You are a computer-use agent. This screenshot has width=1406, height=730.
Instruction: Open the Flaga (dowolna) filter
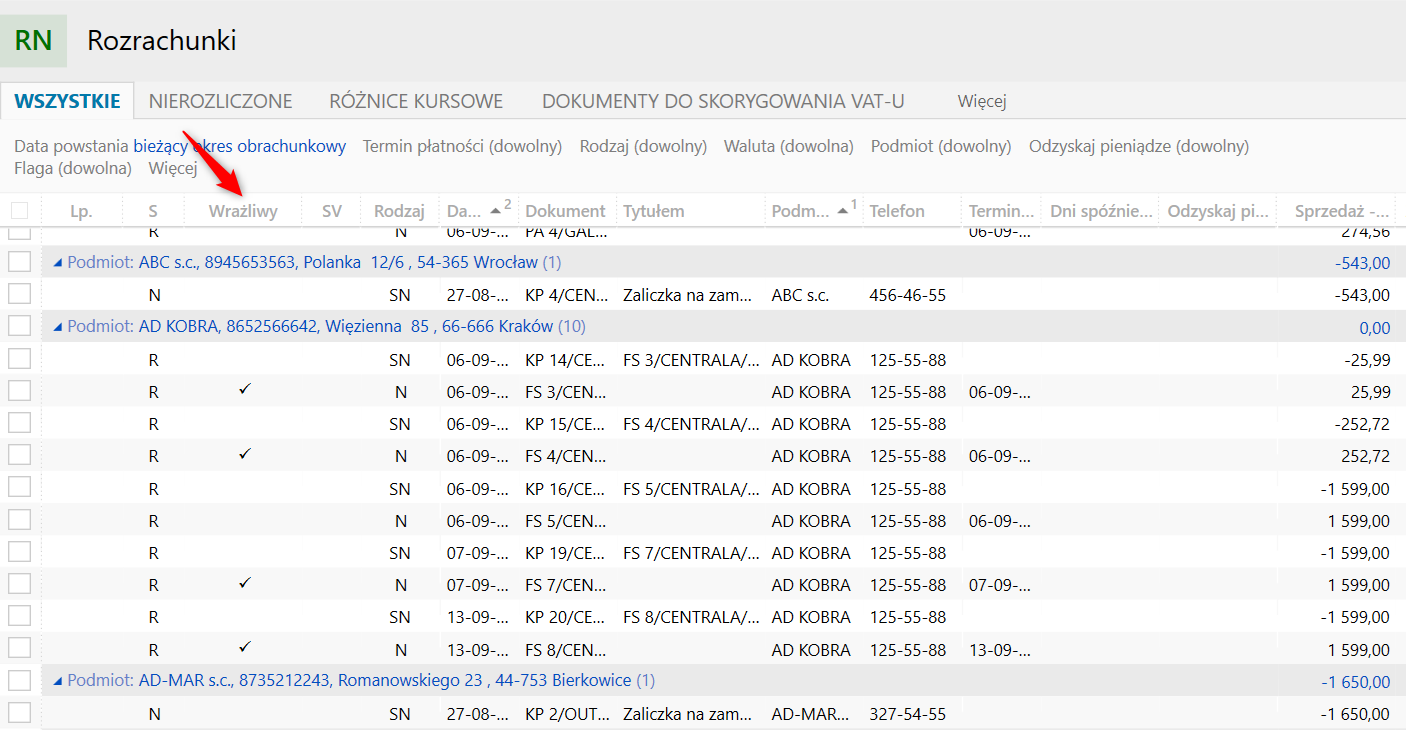pos(73,168)
